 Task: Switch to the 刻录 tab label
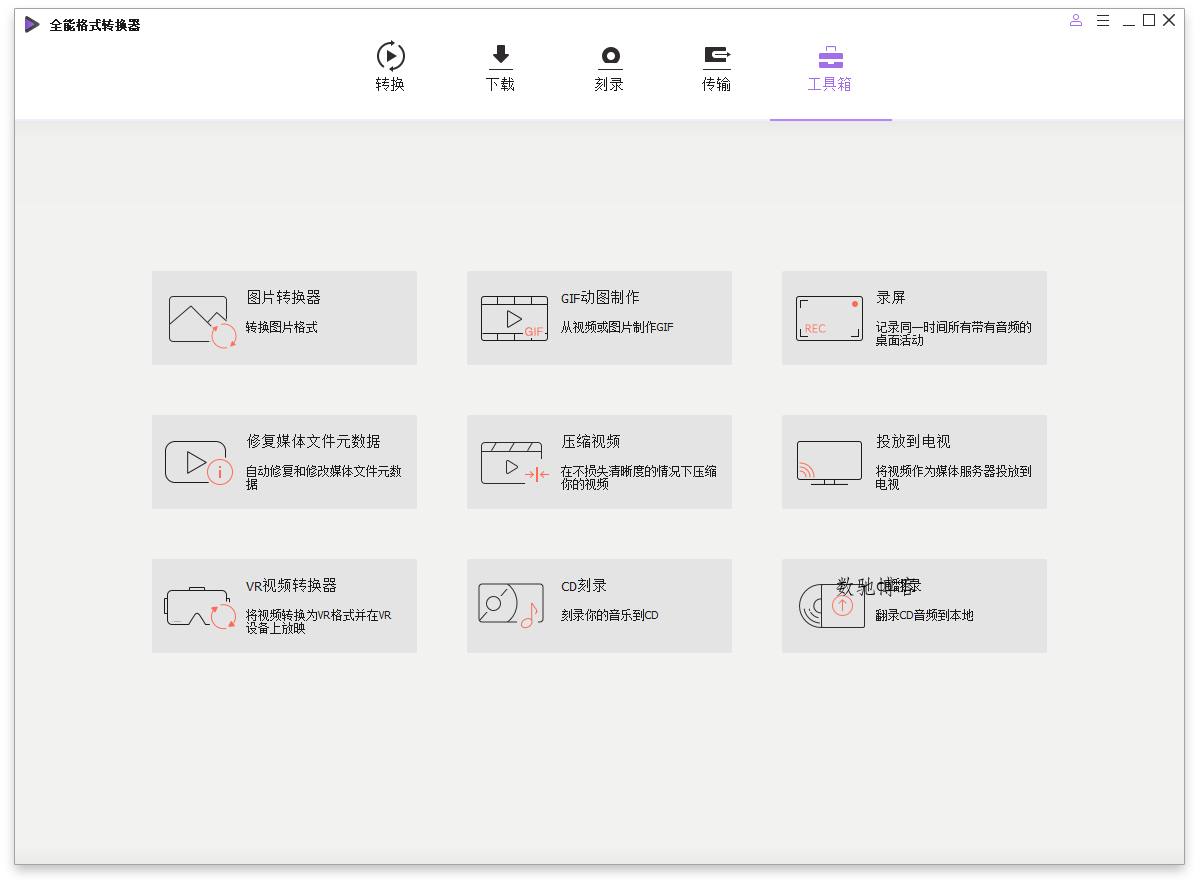[x=609, y=84]
